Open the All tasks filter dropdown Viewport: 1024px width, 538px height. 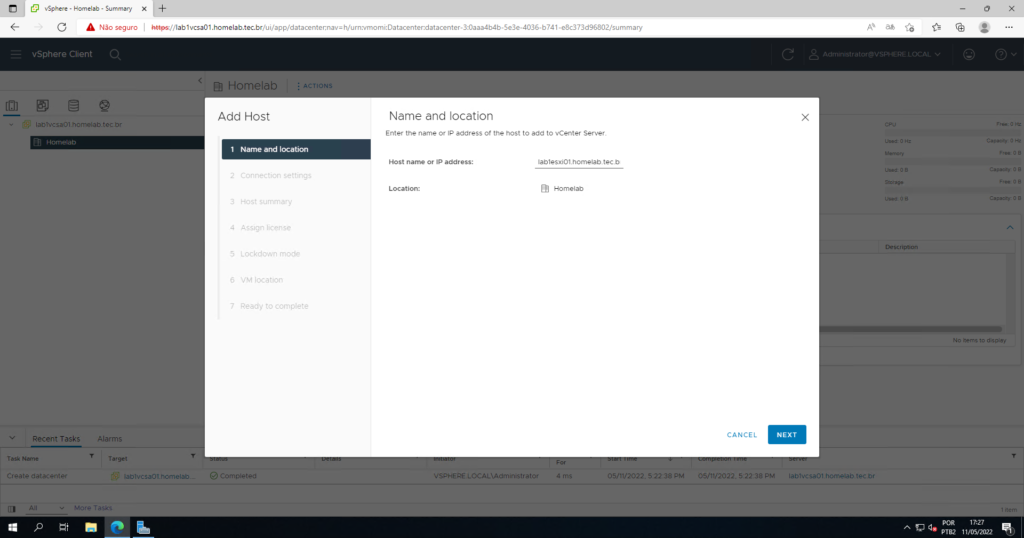point(46,508)
